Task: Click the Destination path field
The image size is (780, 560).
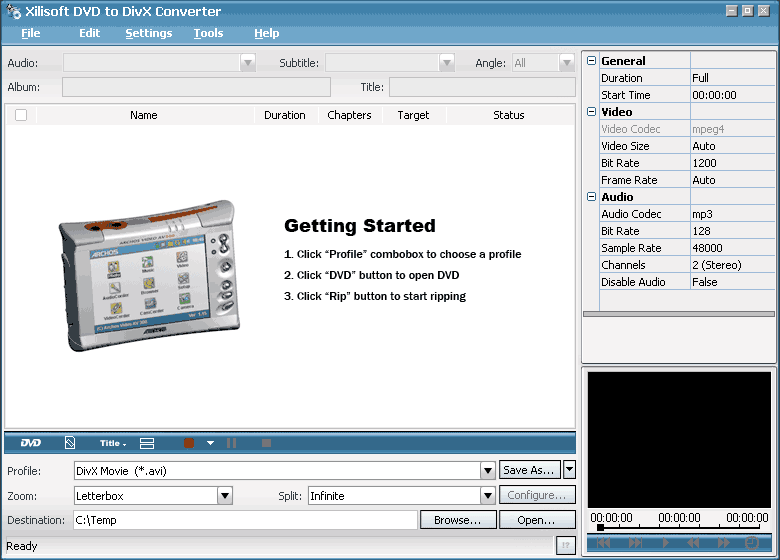Action: [246, 520]
